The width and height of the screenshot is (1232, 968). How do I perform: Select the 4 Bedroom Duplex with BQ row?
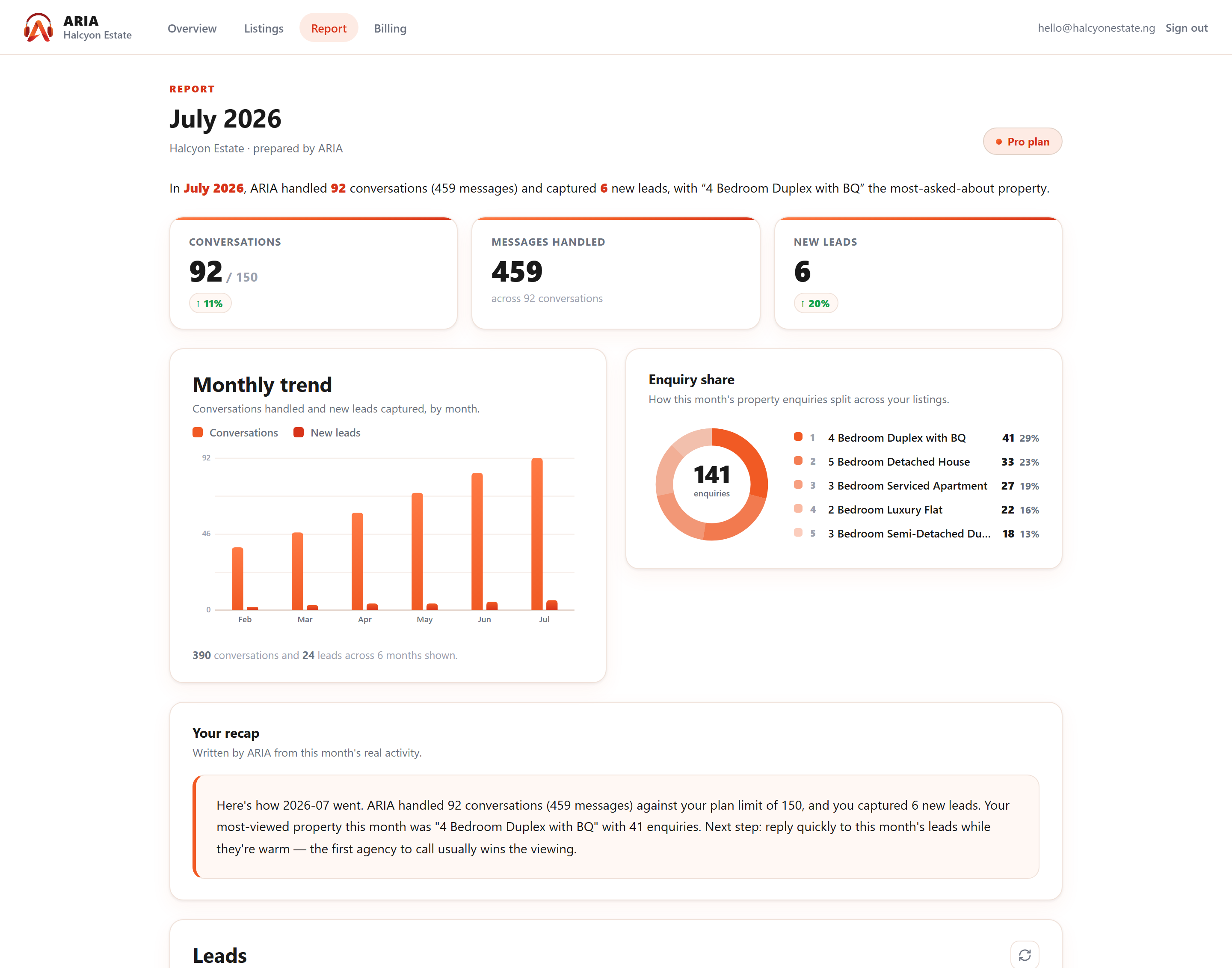916,437
